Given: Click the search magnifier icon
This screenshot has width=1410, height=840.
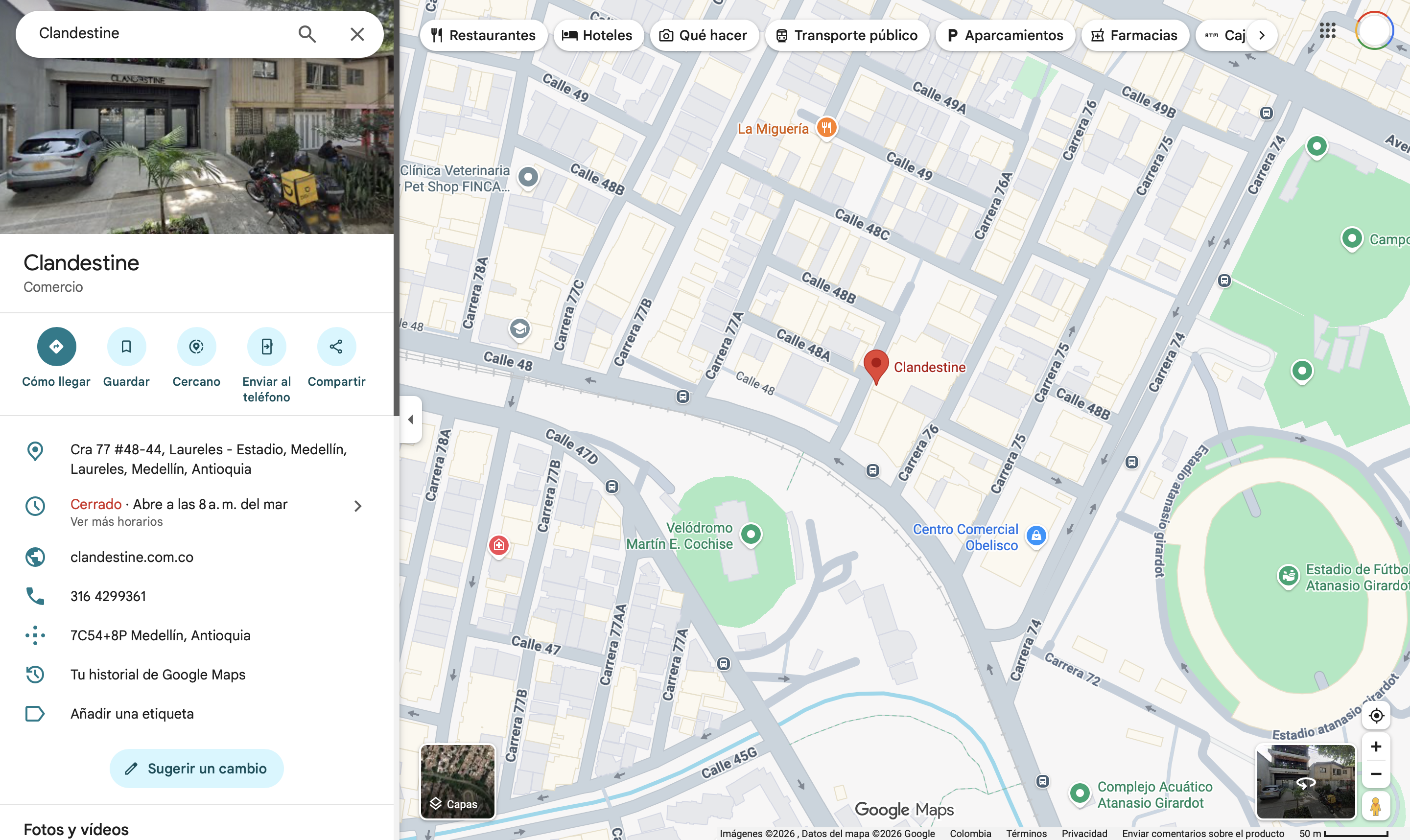Looking at the screenshot, I should pyautogui.click(x=307, y=34).
